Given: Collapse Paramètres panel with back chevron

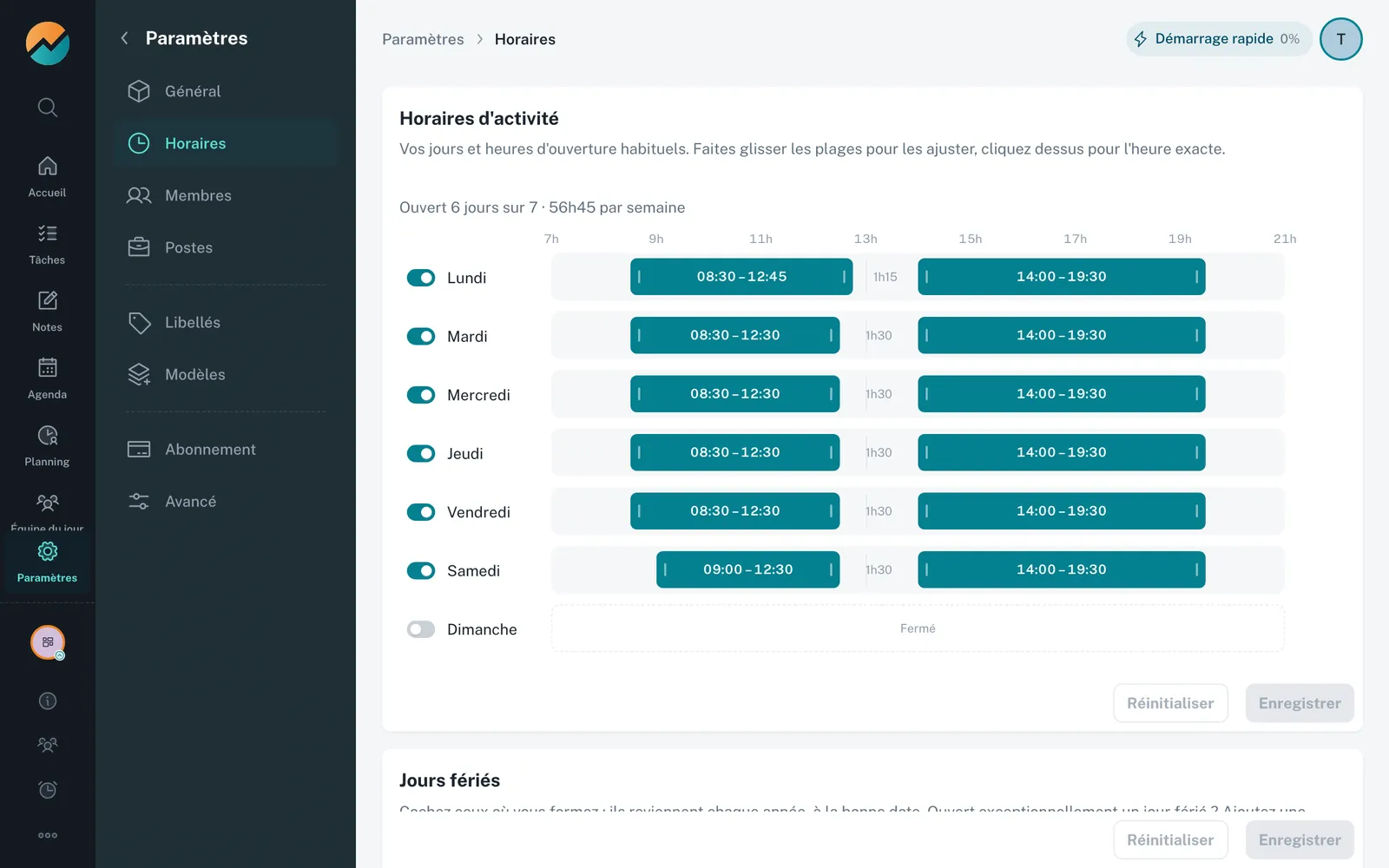Looking at the screenshot, I should click(x=125, y=38).
